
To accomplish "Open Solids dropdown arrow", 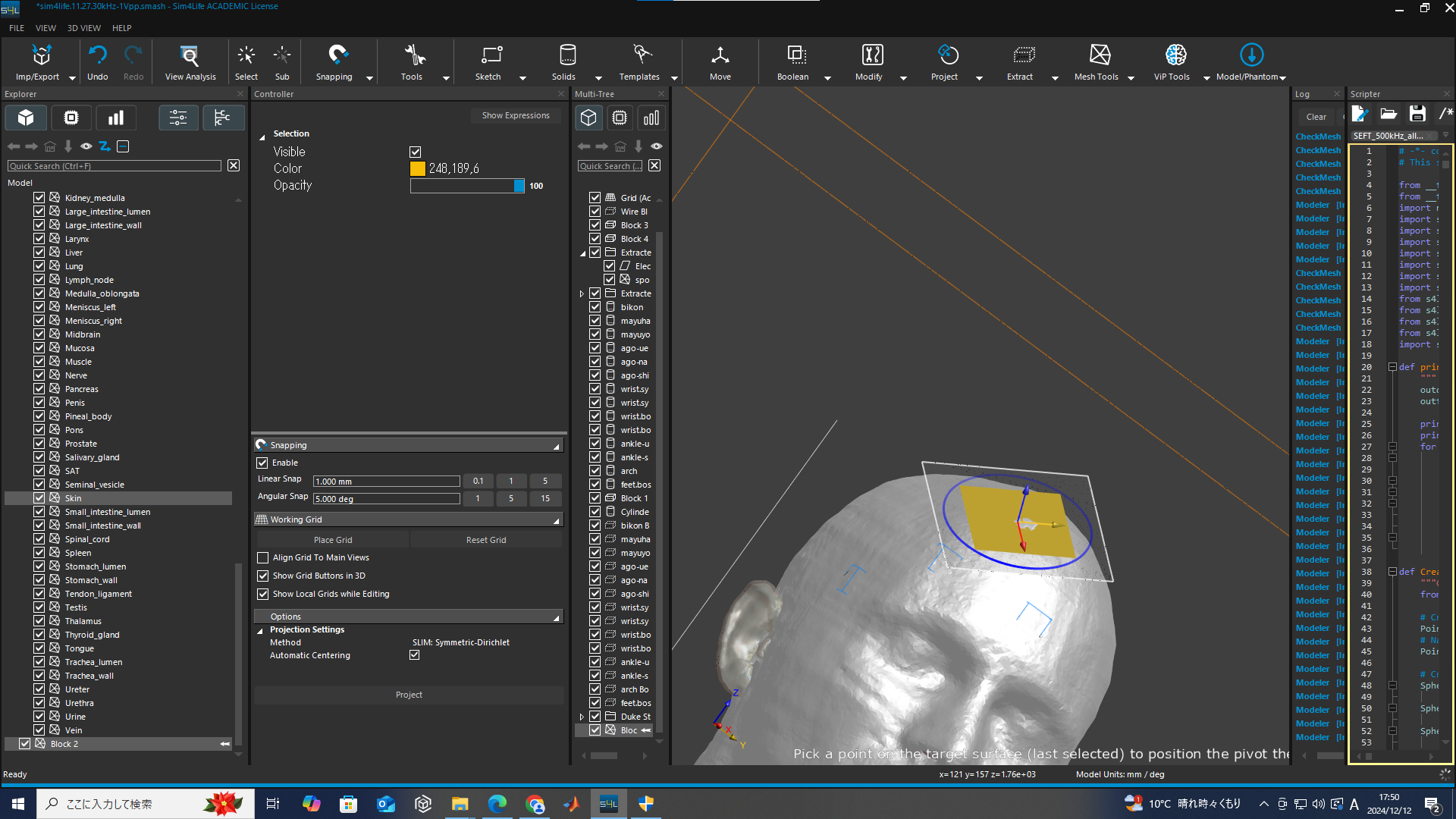I will pos(598,78).
